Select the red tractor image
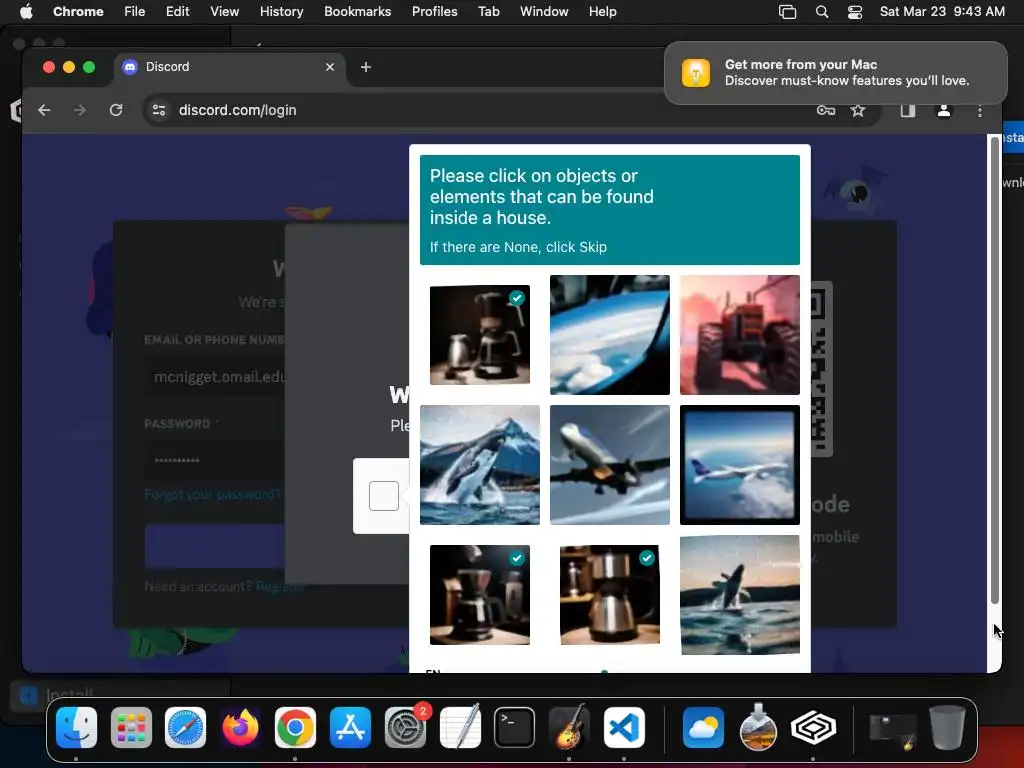This screenshot has width=1024, height=768. click(x=739, y=335)
